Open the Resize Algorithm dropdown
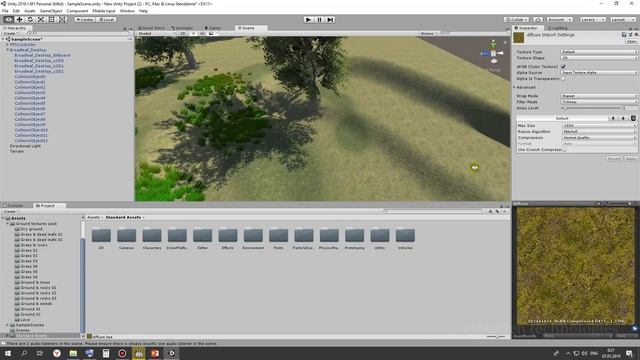This screenshot has width=640, height=360. pyautogui.click(x=599, y=131)
